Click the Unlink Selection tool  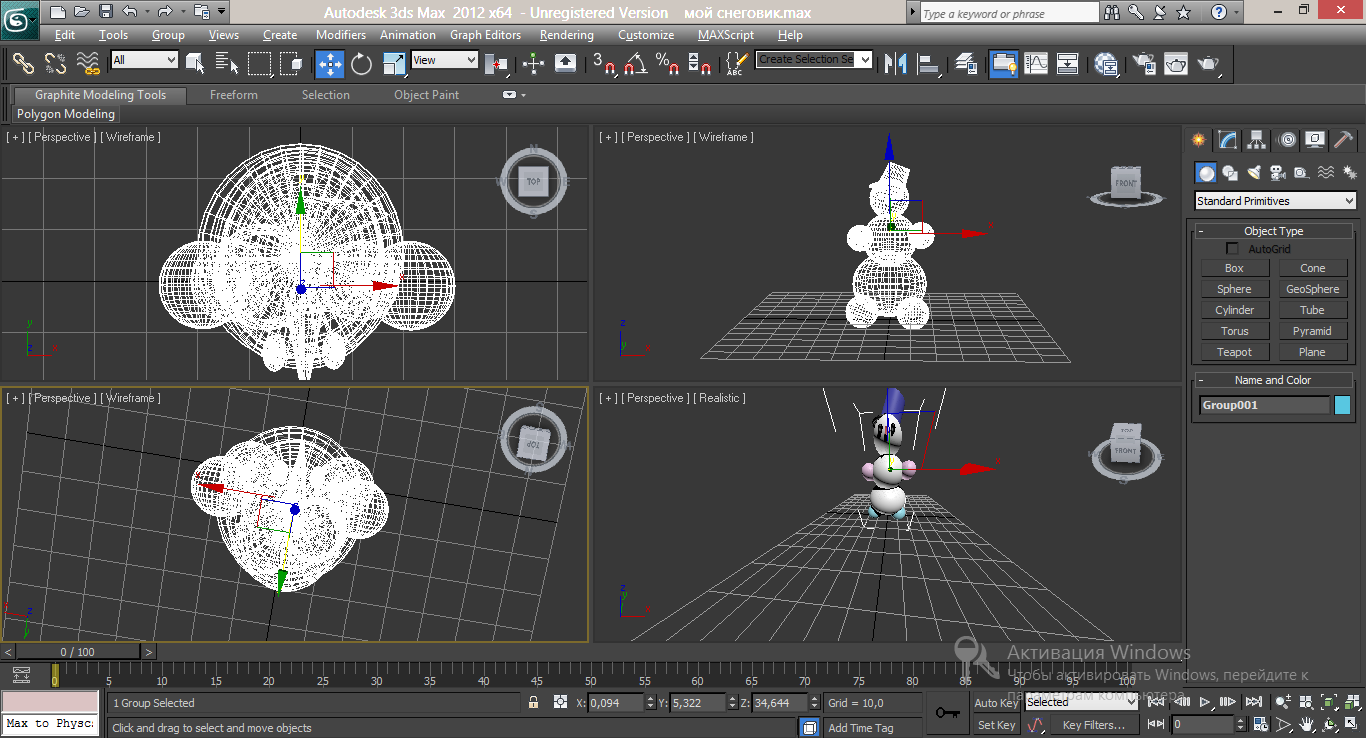point(56,64)
